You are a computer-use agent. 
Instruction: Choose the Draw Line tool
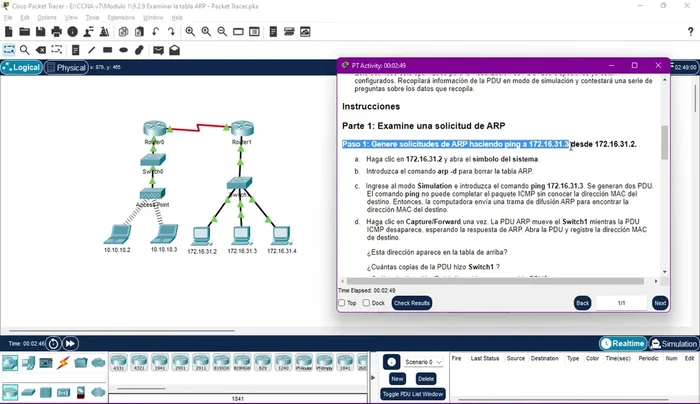92,50
